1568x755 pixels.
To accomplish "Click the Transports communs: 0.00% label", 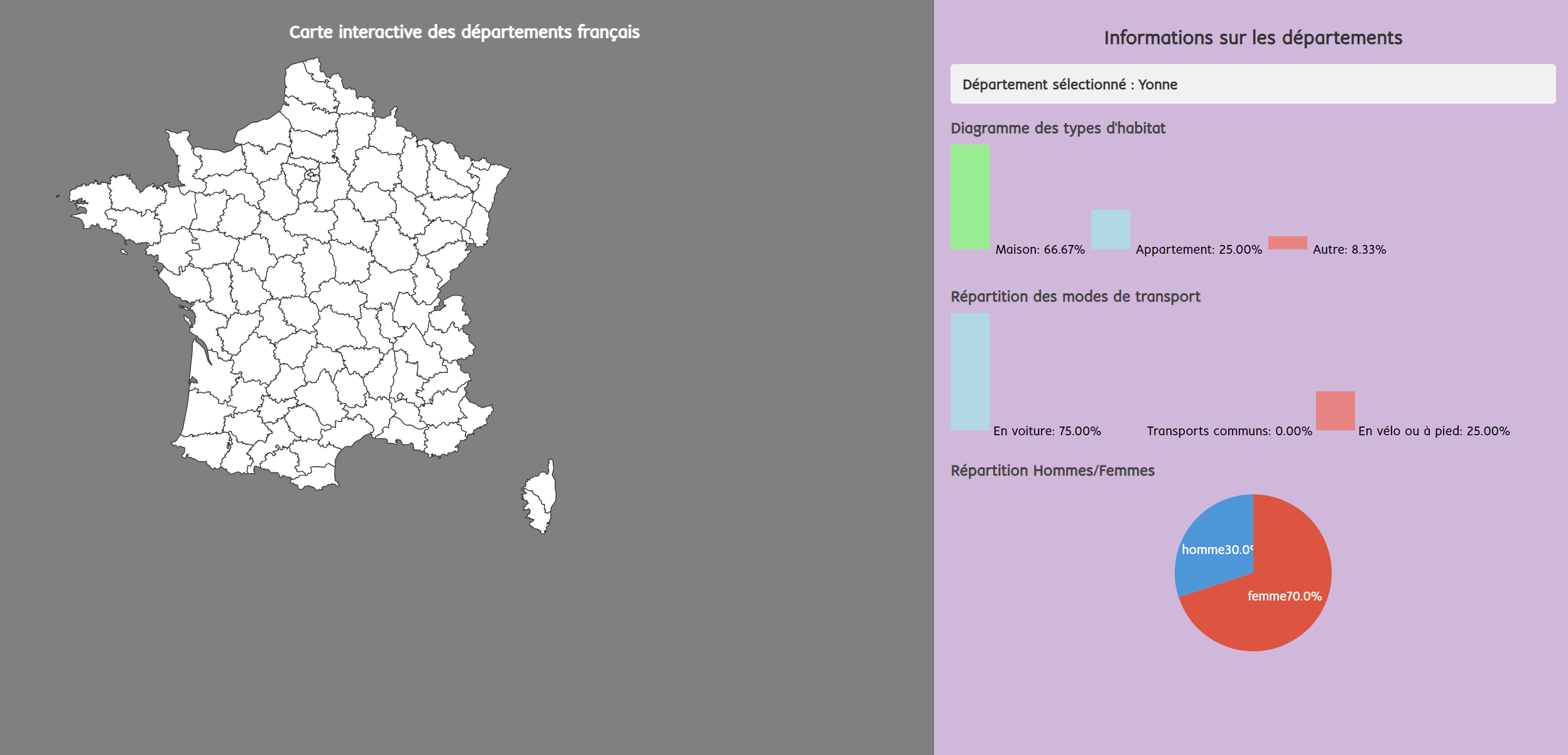I will pyautogui.click(x=1229, y=431).
